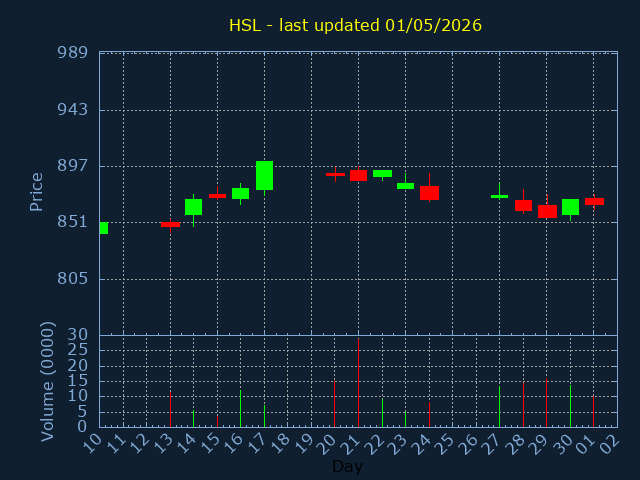
Task: Click the 897 price axis label
Action: (73, 166)
